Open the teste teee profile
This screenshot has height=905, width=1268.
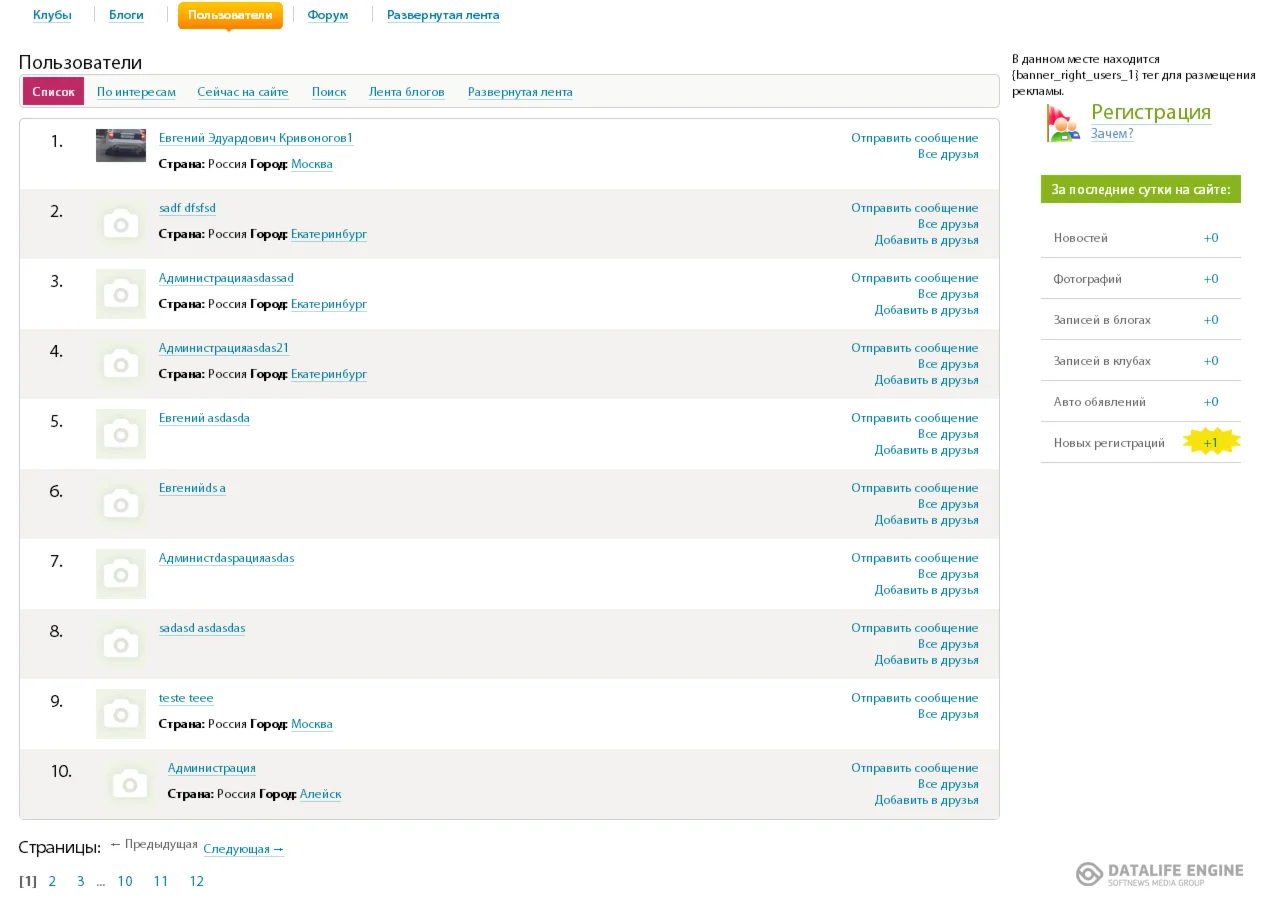(x=186, y=698)
